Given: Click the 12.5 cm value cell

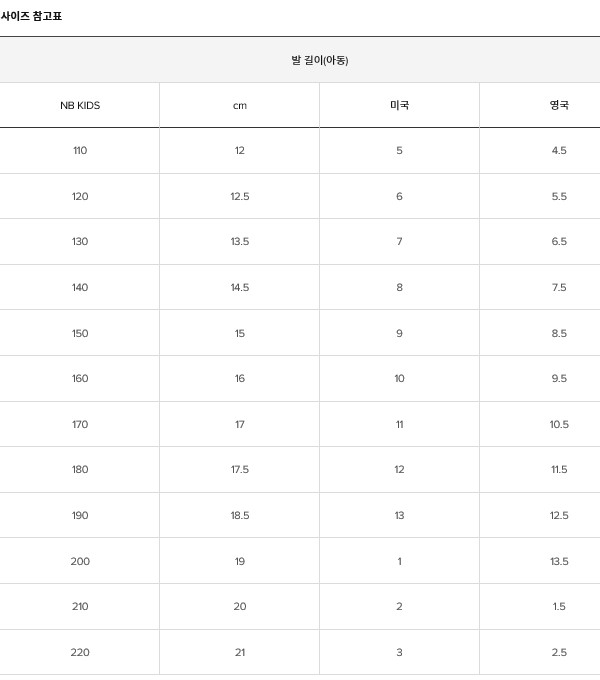Looking at the screenshot, I should pos(239,196).
